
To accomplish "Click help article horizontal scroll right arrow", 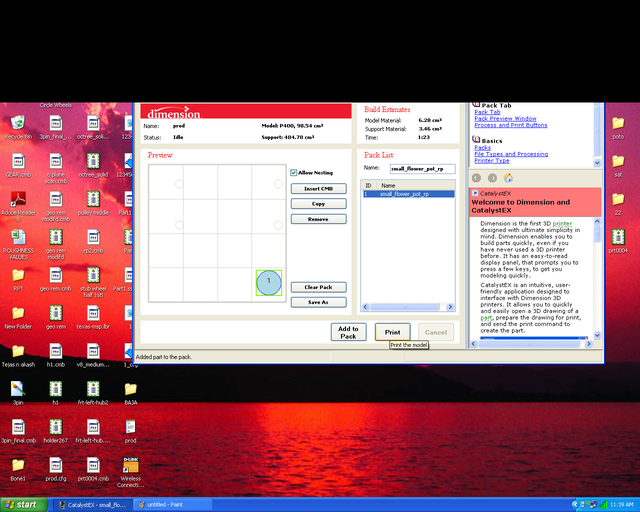I will [x=589, y=344].
